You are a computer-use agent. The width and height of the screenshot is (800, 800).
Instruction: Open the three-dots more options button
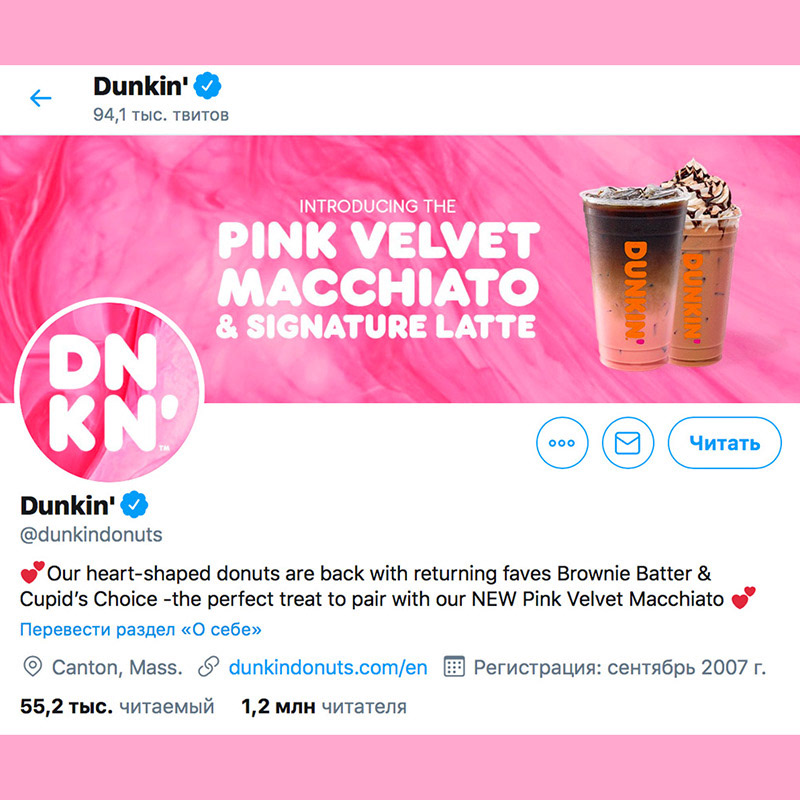click(x=562, y=442)
